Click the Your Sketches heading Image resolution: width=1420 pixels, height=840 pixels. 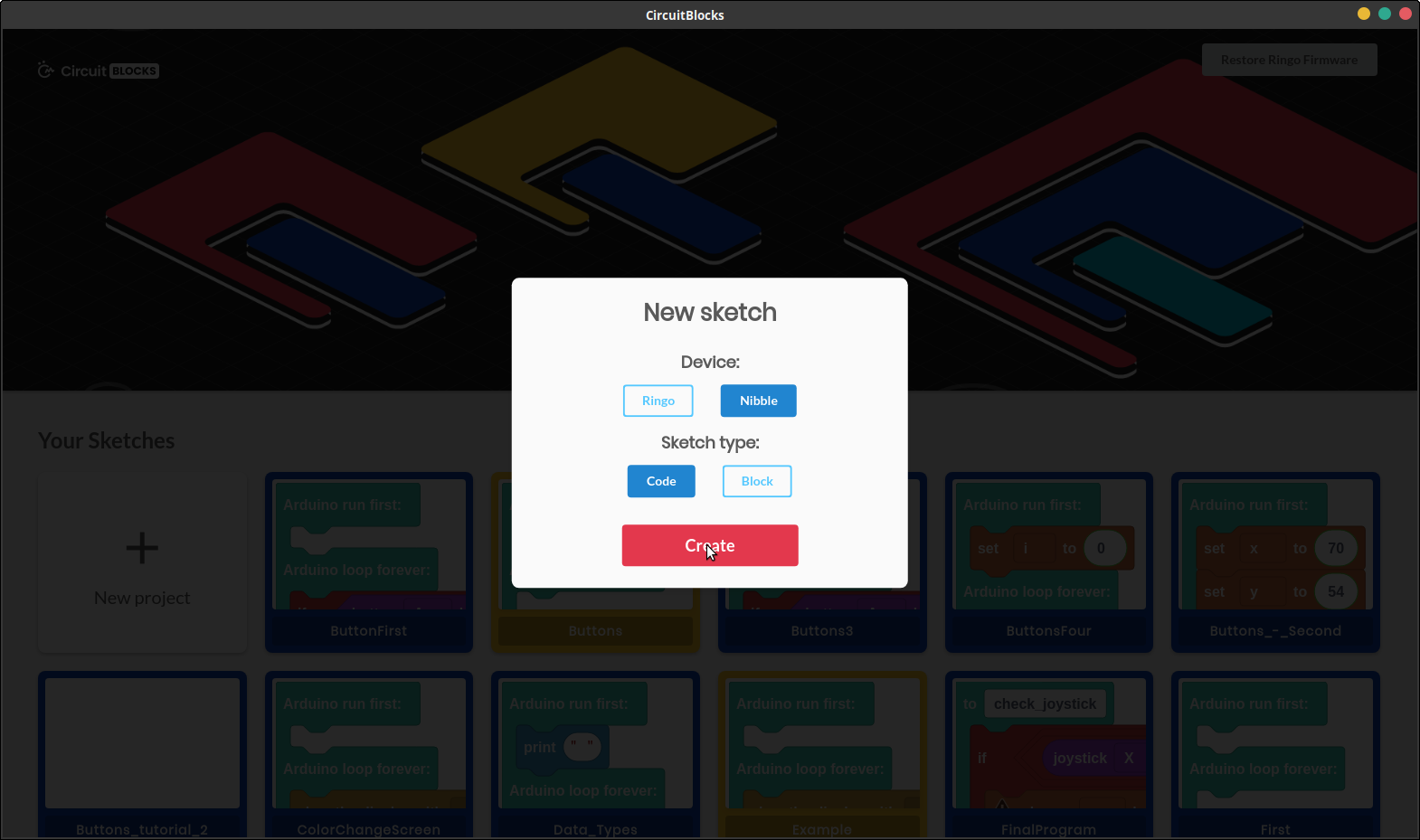point(107,440)
